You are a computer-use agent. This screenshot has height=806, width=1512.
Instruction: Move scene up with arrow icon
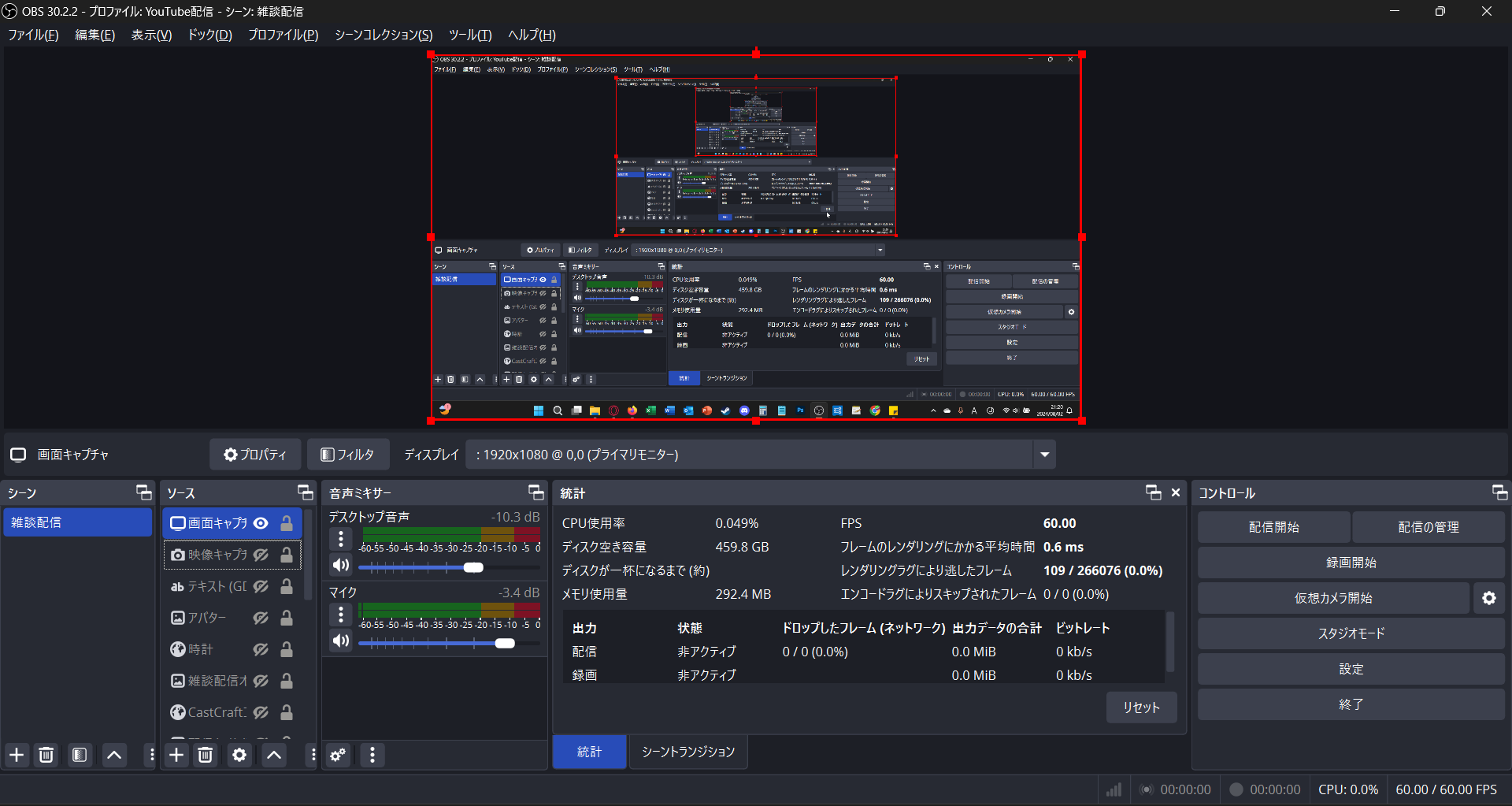pos(114,755)
